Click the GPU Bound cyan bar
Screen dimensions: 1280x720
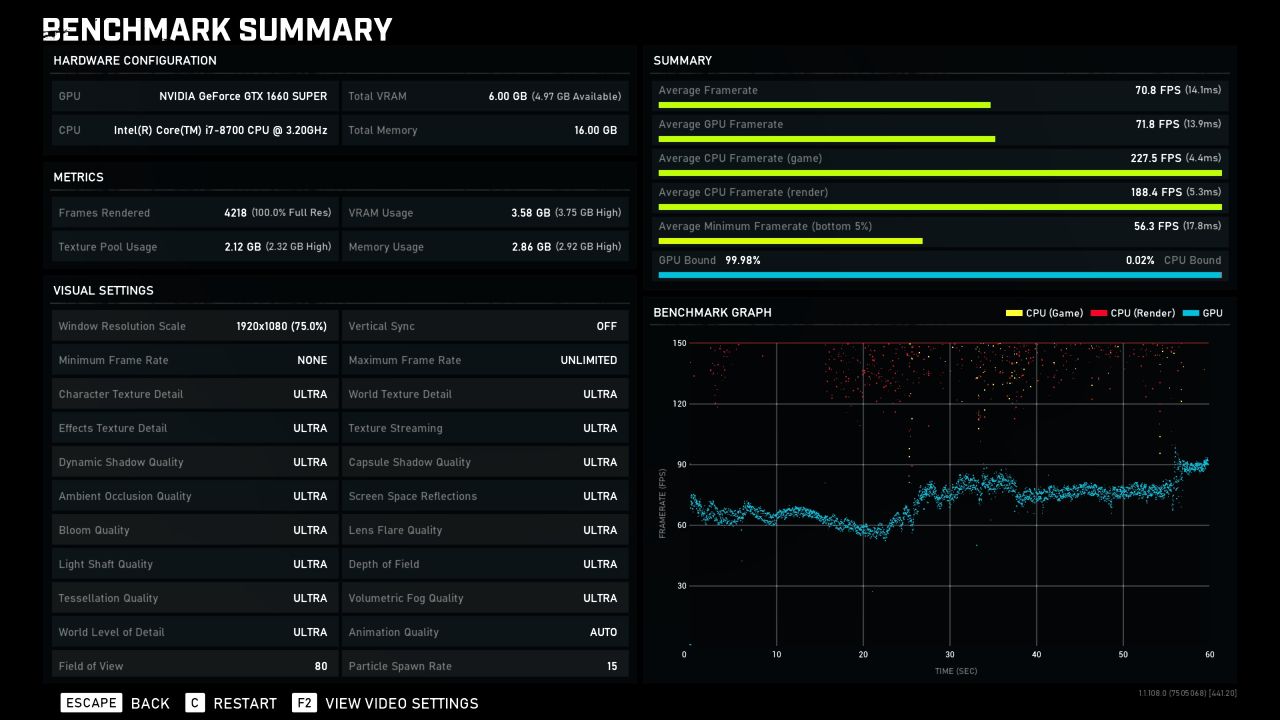(x=940, y=274)
